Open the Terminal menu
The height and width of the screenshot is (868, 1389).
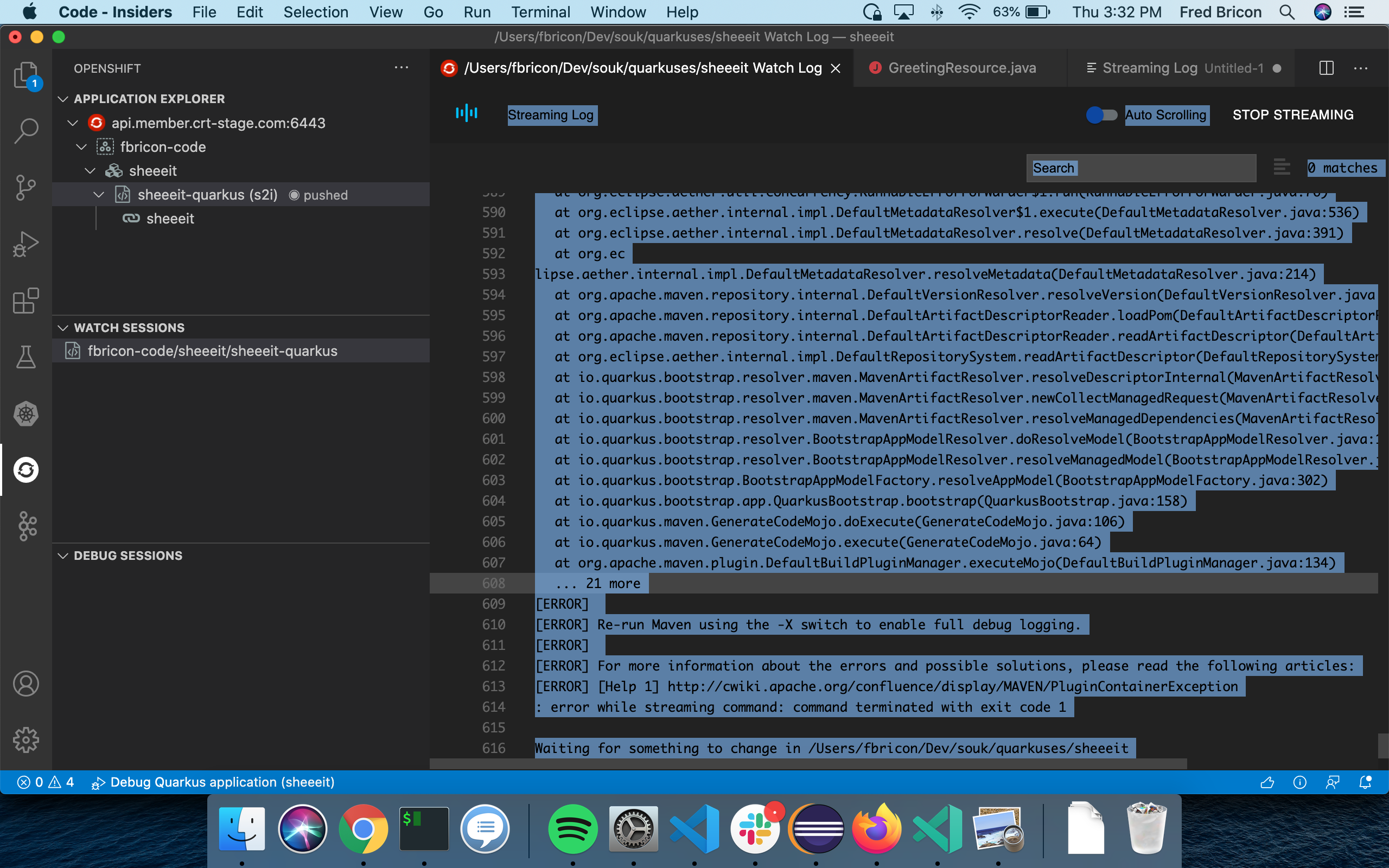[x=540, y=12]
